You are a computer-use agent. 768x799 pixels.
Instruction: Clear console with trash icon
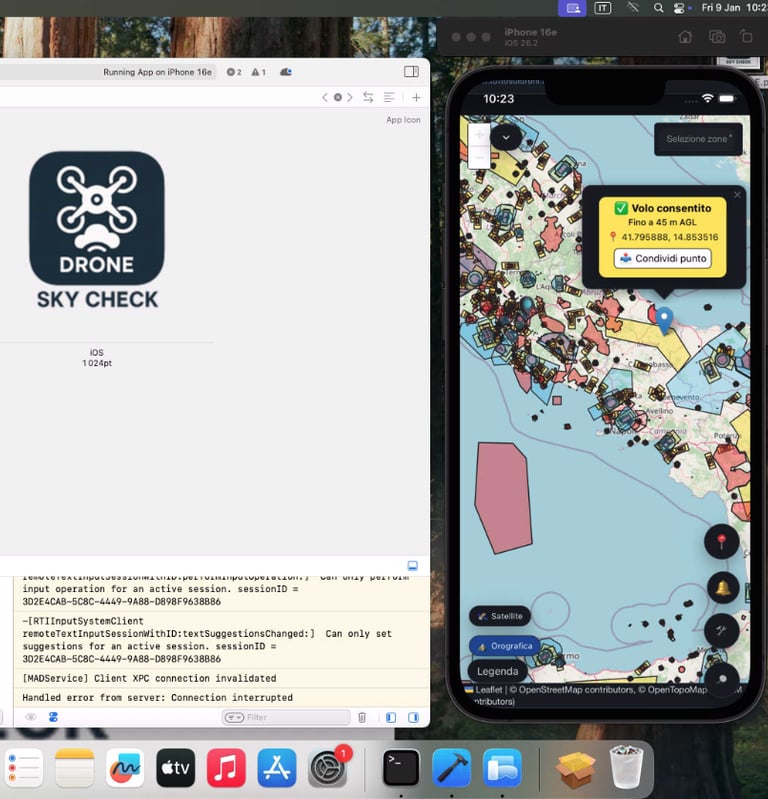[362, 717]
